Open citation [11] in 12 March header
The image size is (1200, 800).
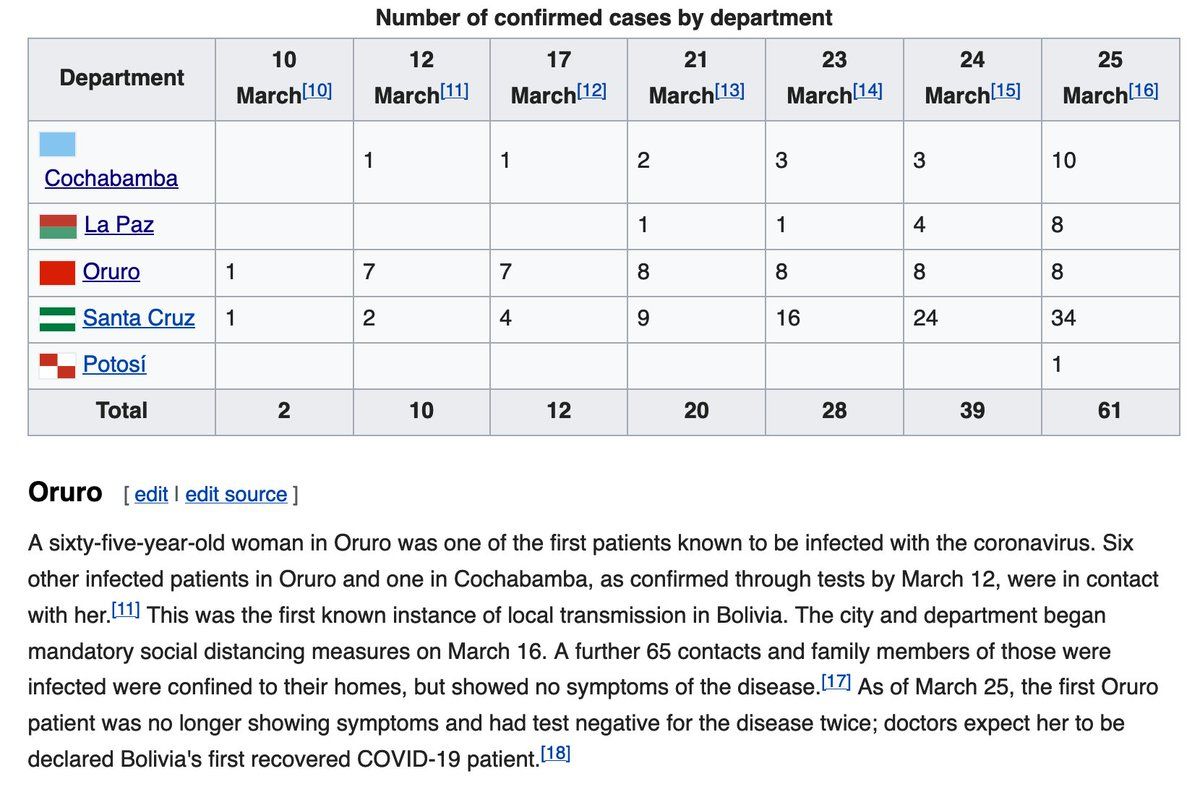pos(454,91)
